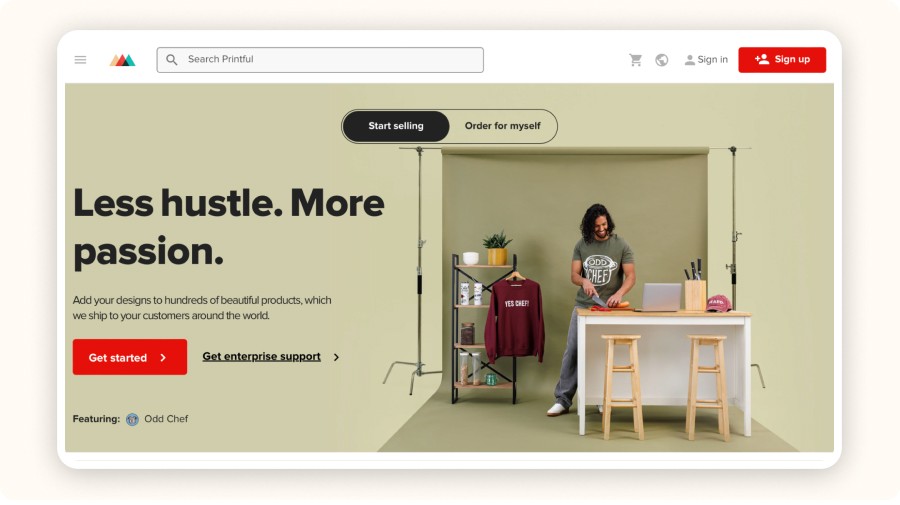The image size is (900, 505).
Task: Focus the Search Printful field
Action: tap(320, 60)
